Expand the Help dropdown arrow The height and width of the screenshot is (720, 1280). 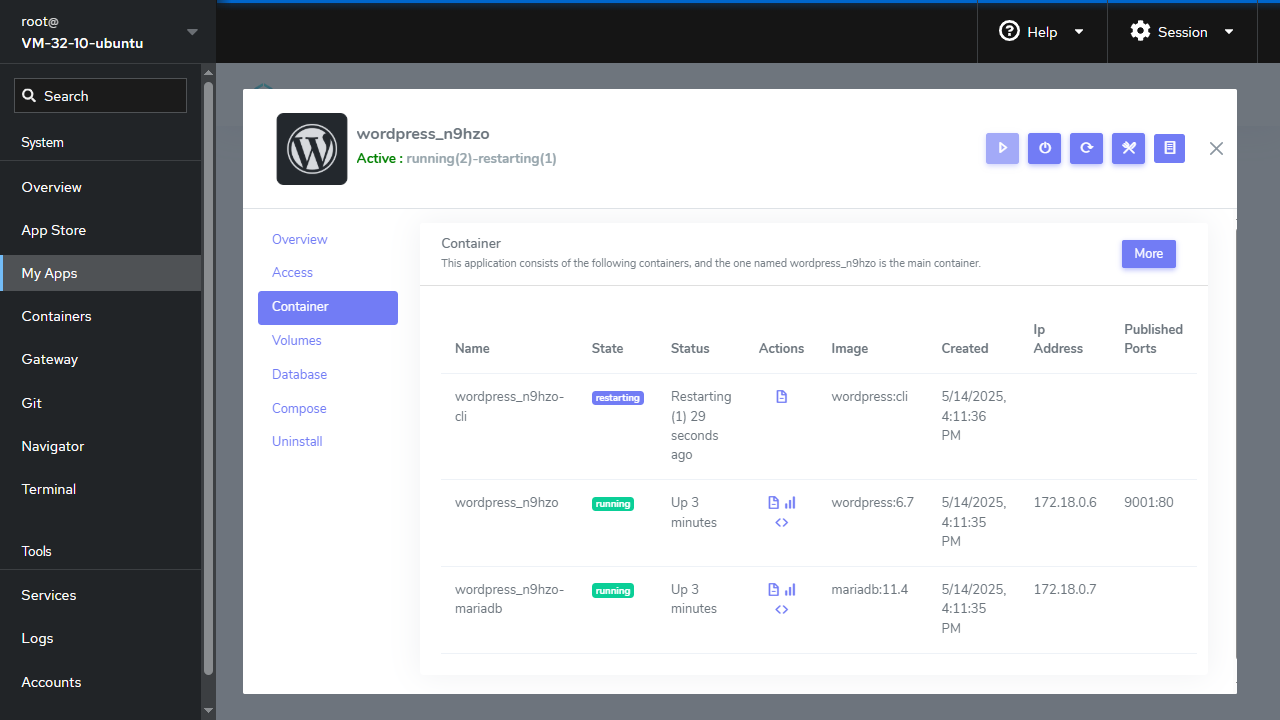1079,32
